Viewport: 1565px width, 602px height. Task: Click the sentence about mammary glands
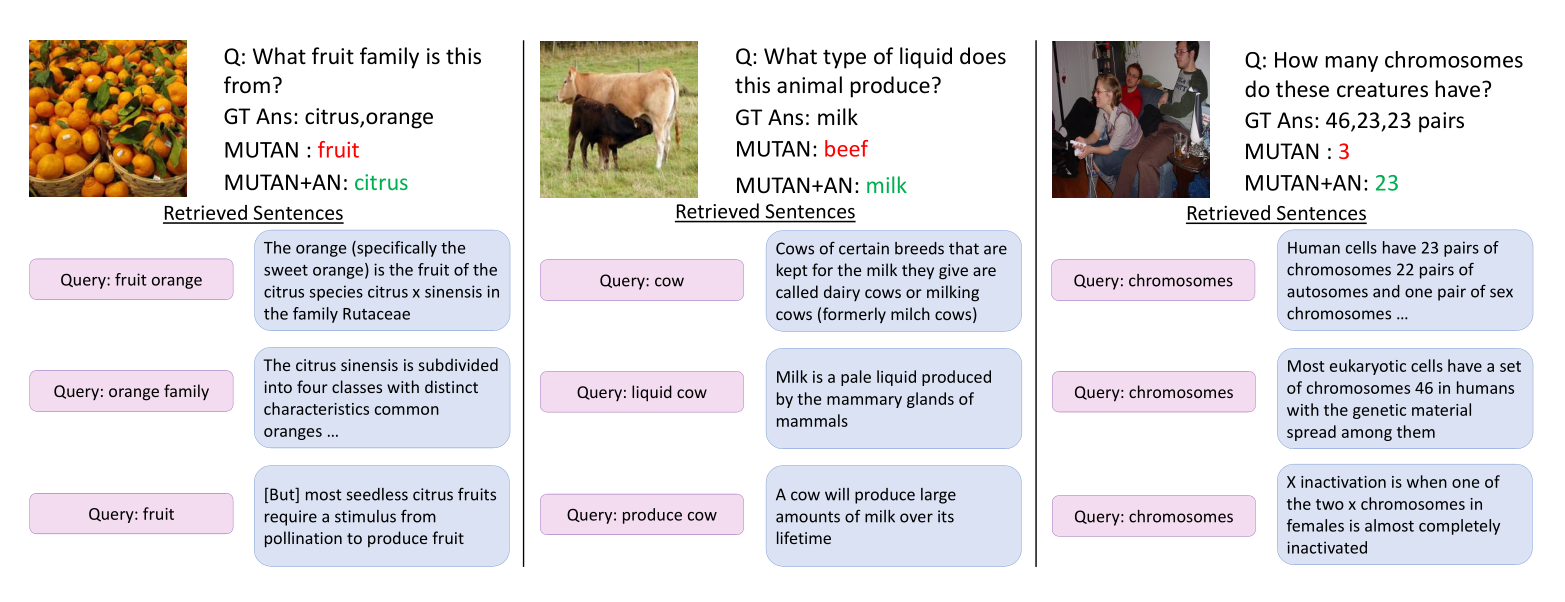pyautogui.click(x=893, y=398)
